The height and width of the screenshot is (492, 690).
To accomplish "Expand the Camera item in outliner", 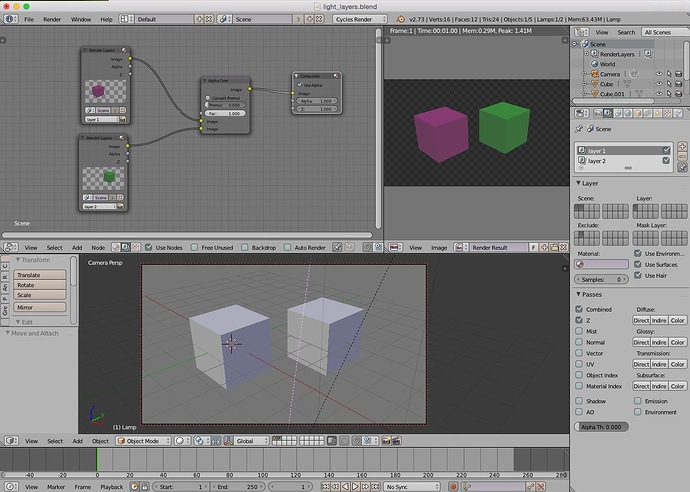I will [585, 74].
